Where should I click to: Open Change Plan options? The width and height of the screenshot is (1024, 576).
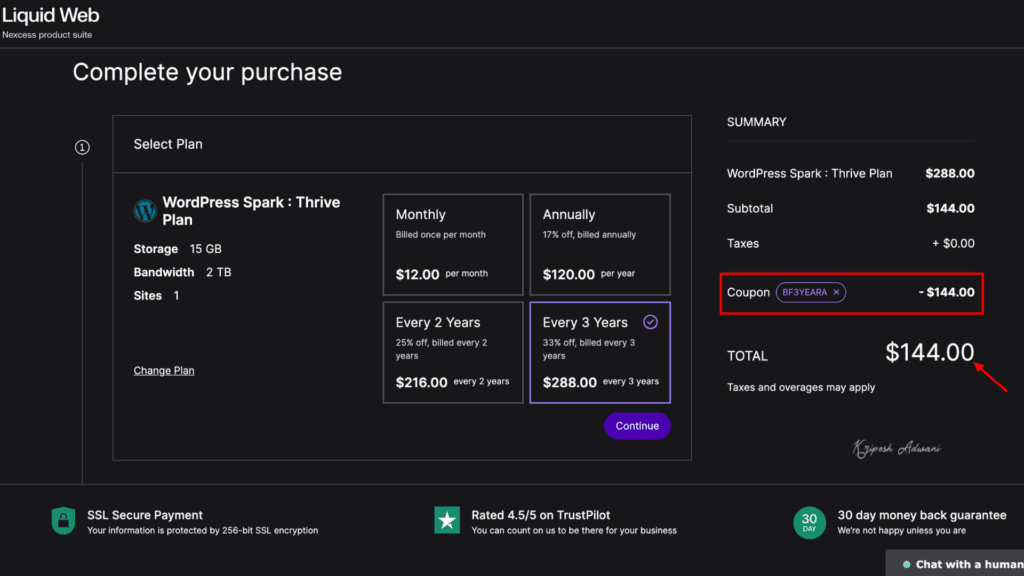163,370
